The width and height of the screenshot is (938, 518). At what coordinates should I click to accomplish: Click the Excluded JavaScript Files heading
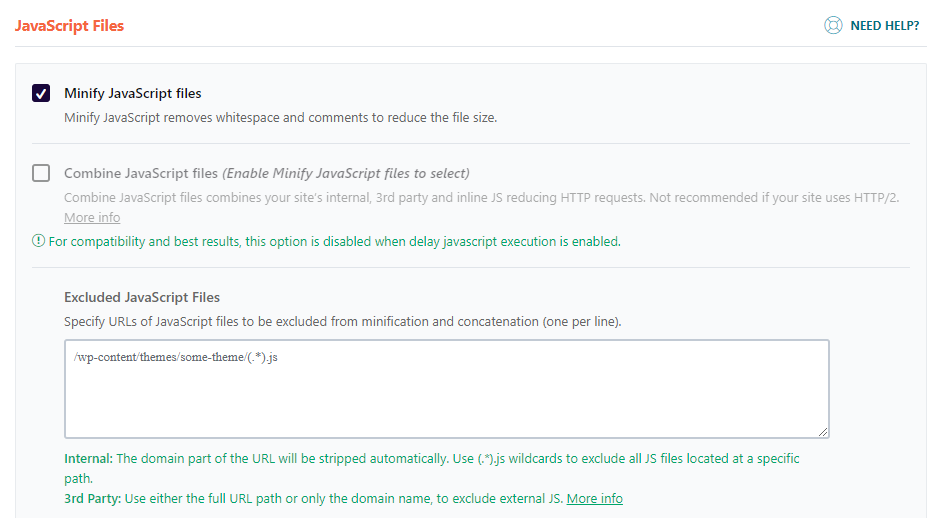[142, 297]
